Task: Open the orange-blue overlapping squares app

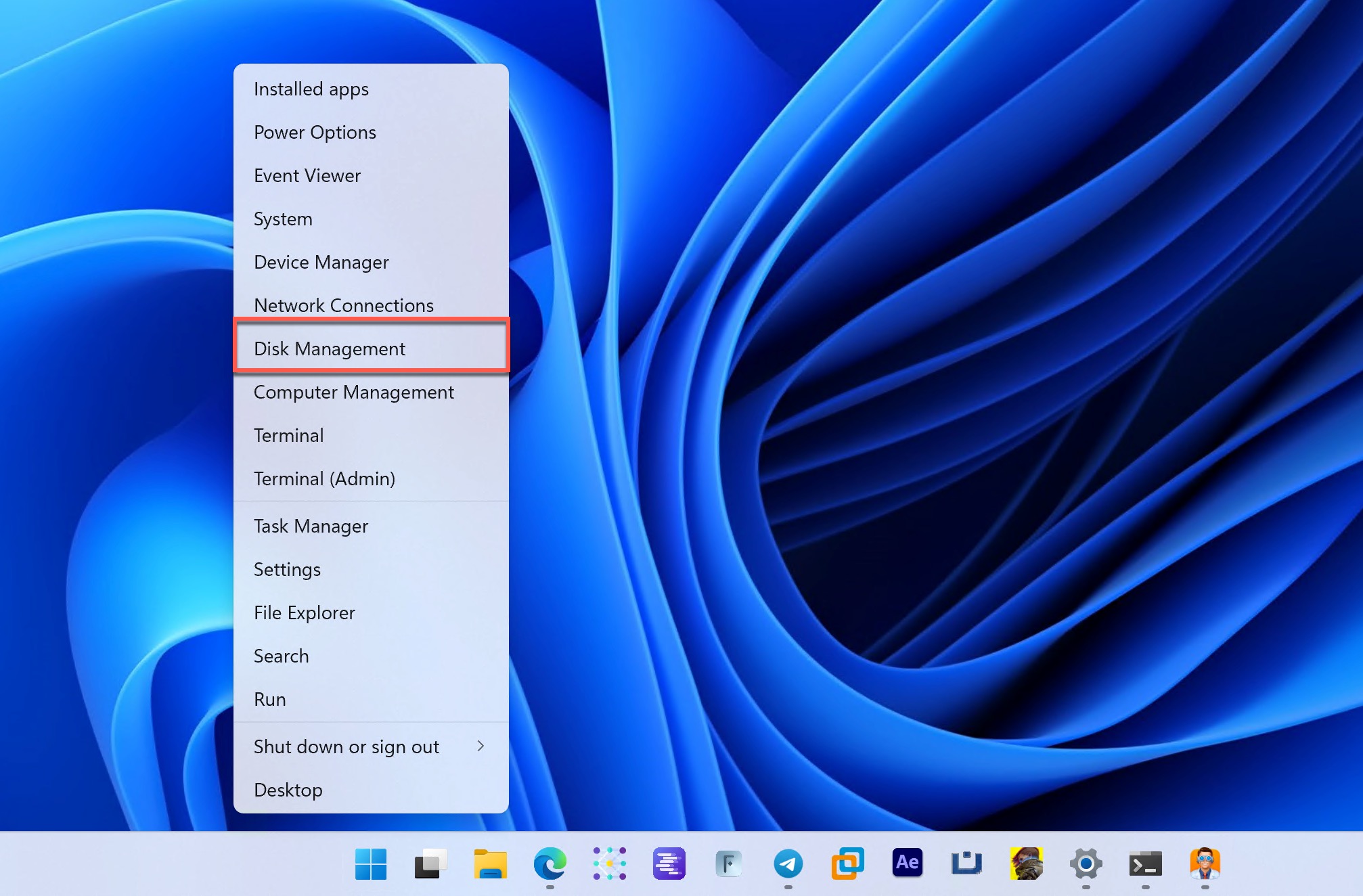Action: (x=847, y=864)
